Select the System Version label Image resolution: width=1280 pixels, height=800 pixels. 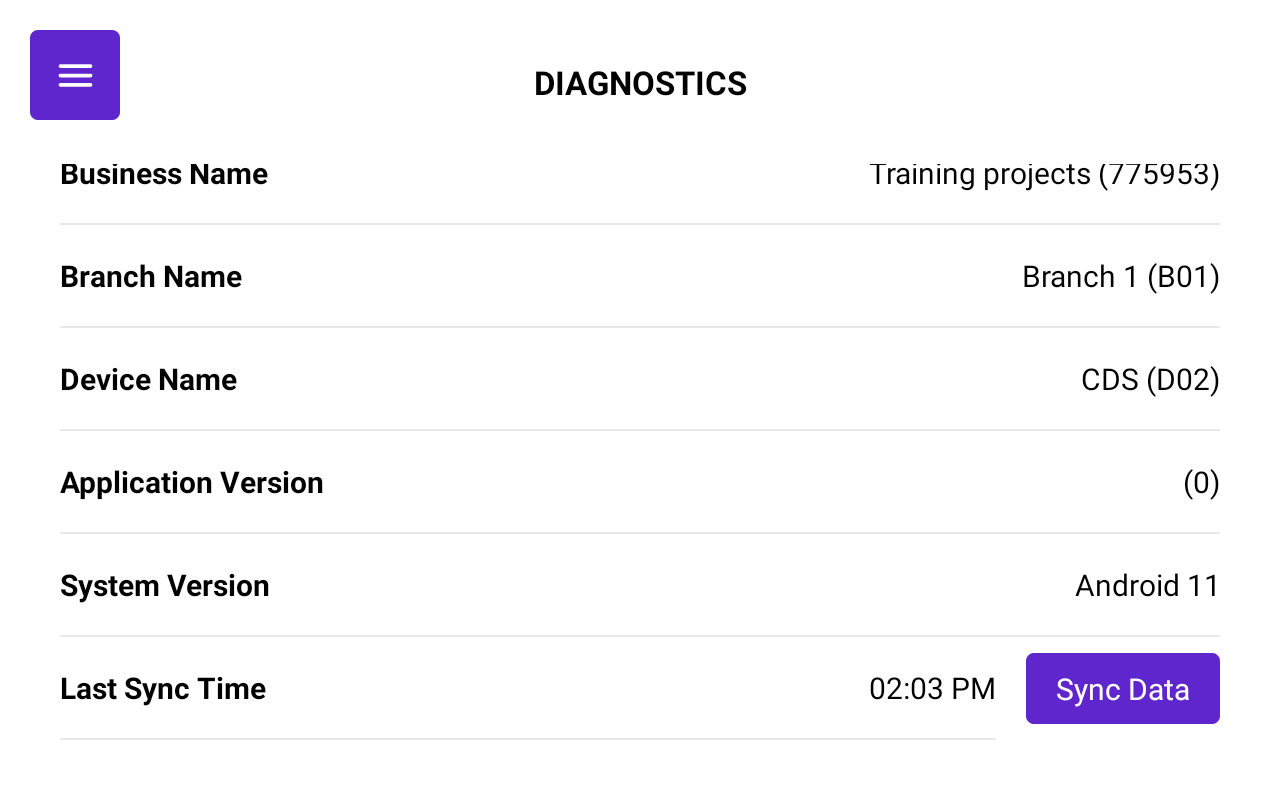pyautogui.click(x=164, y=586)
